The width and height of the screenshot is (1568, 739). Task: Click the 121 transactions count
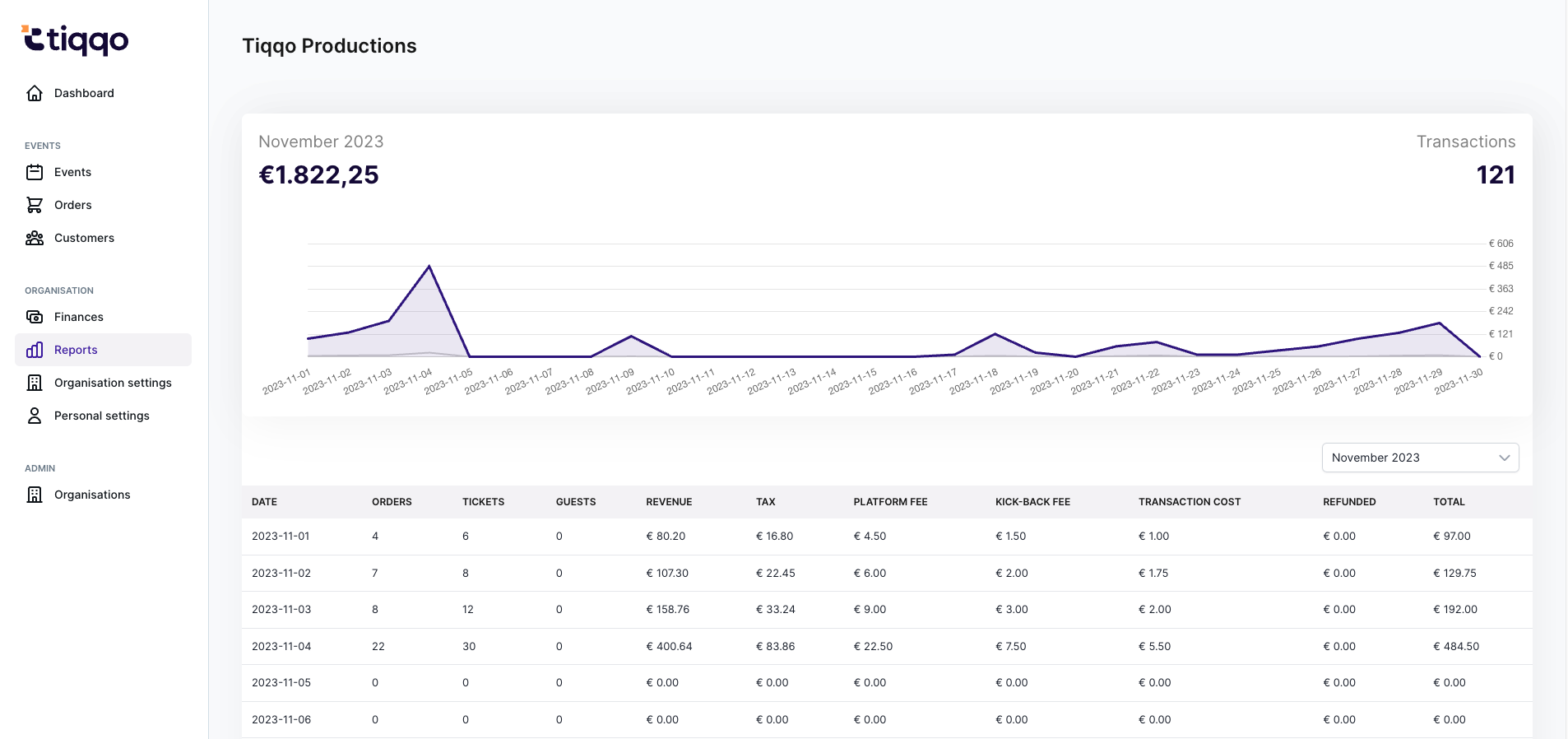(1496, 174)
